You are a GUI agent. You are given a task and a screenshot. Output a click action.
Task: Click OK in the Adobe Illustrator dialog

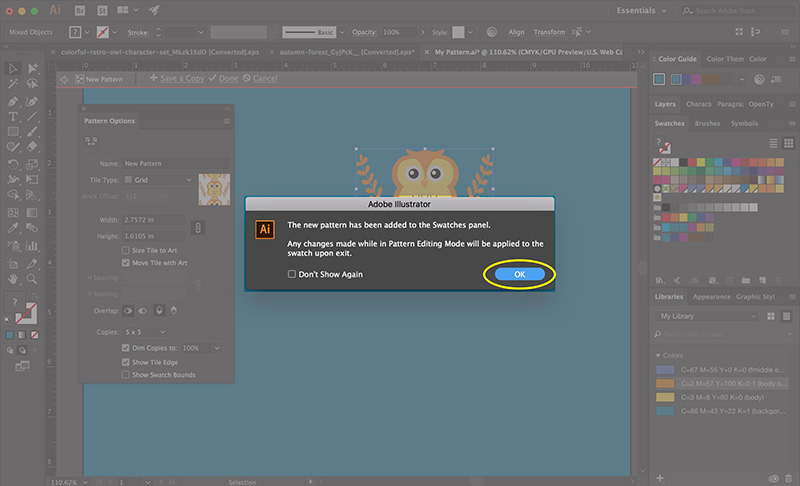(519, 274)
